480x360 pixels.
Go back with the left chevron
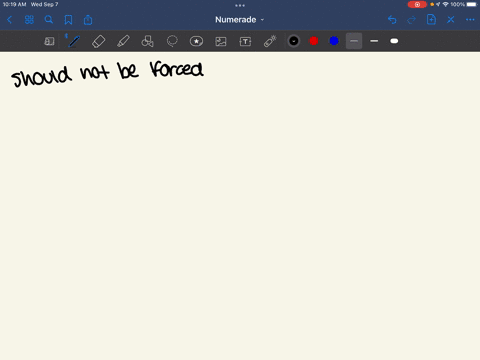9,20
